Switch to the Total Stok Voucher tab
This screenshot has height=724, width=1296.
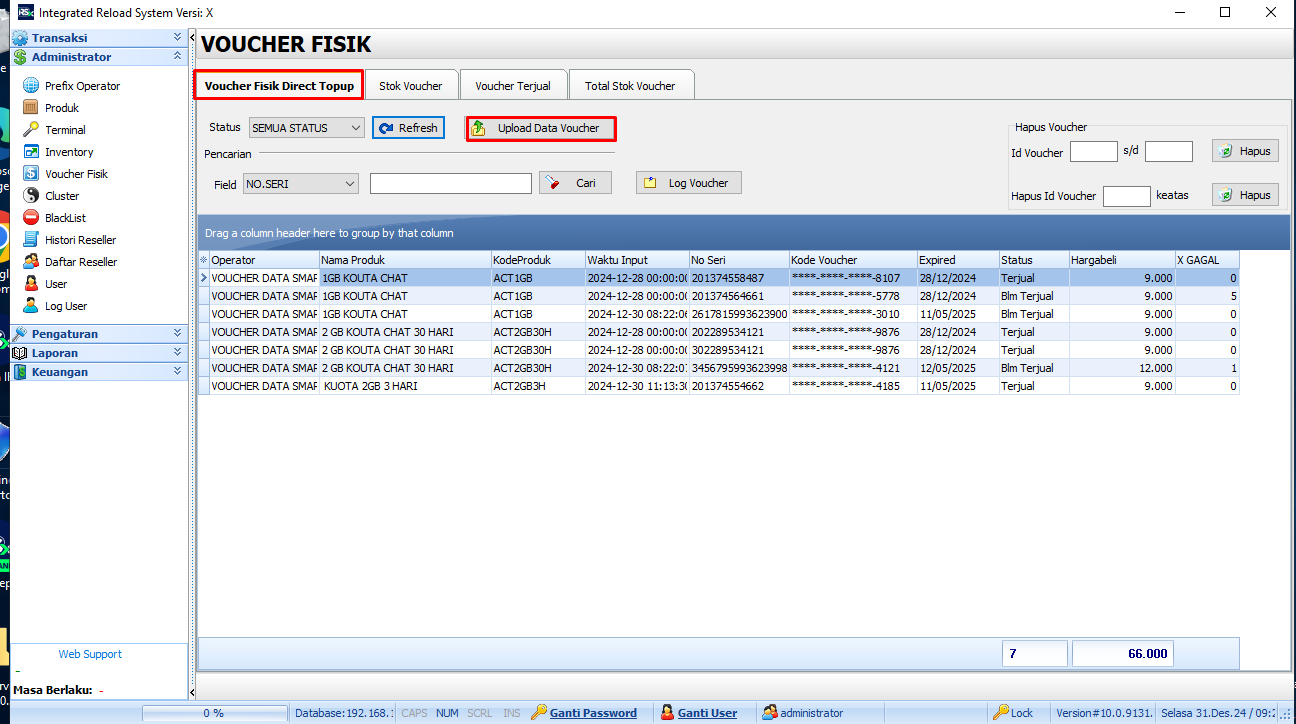pyautogui.click(x=631, y=85)
